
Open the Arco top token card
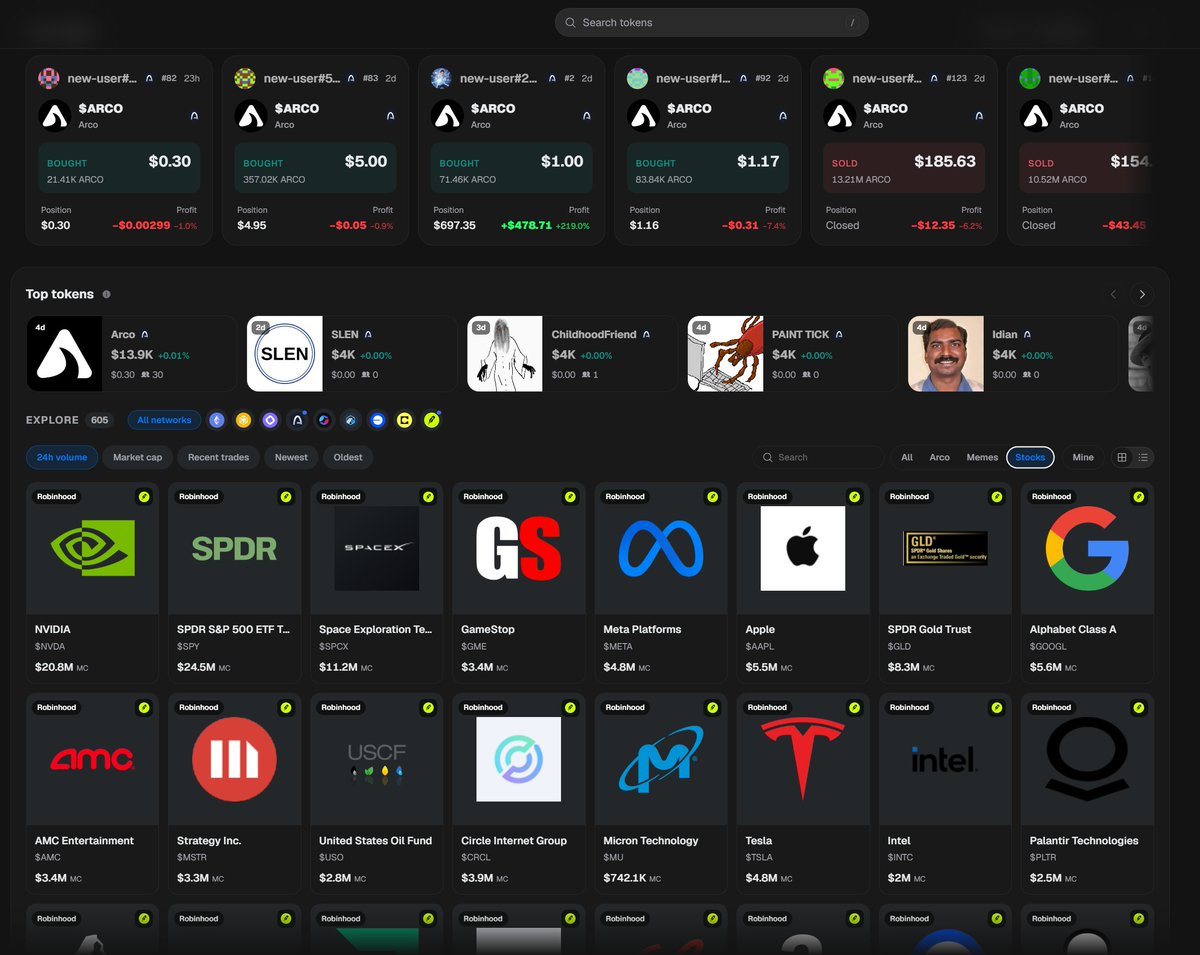point(132,354)
